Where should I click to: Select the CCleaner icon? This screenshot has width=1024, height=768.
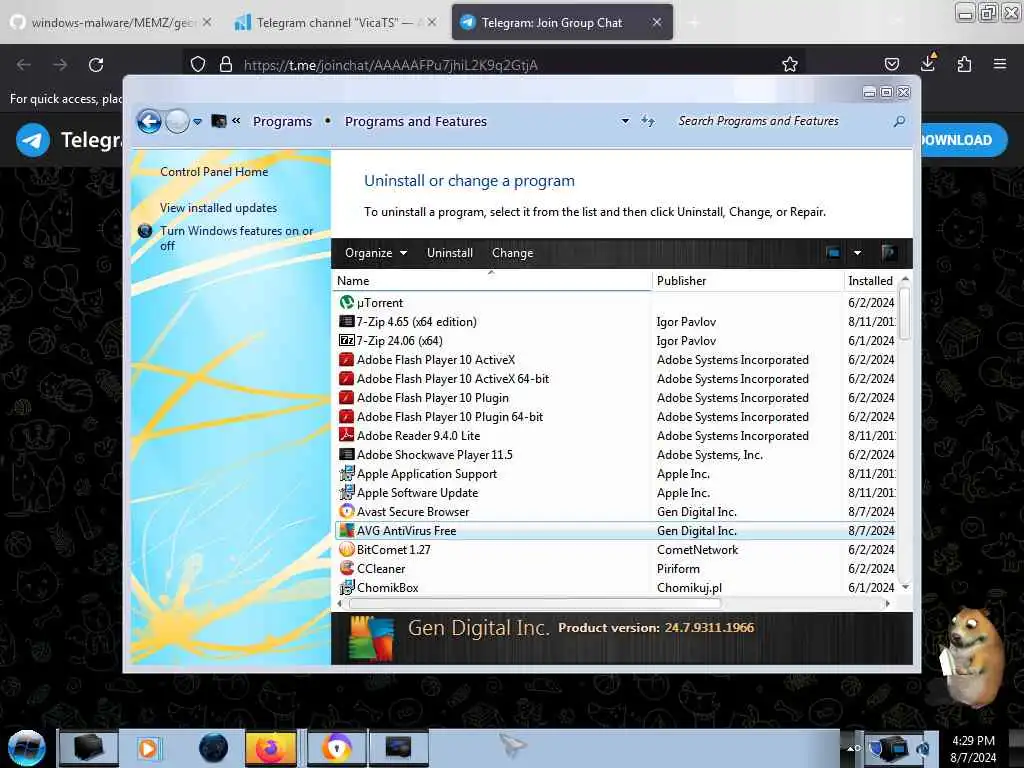347,568
